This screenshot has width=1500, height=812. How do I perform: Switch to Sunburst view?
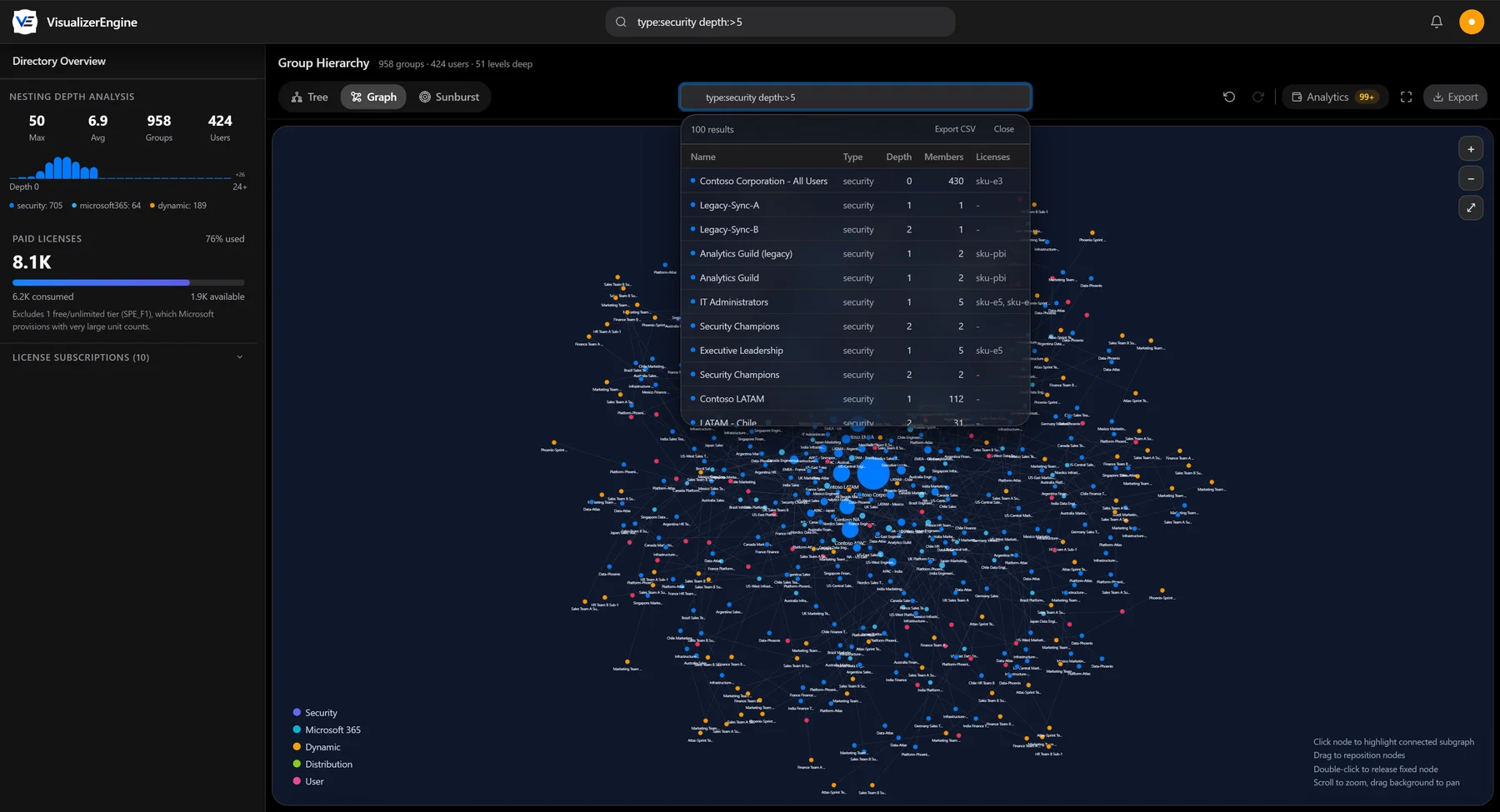click(x=449, y=97)
